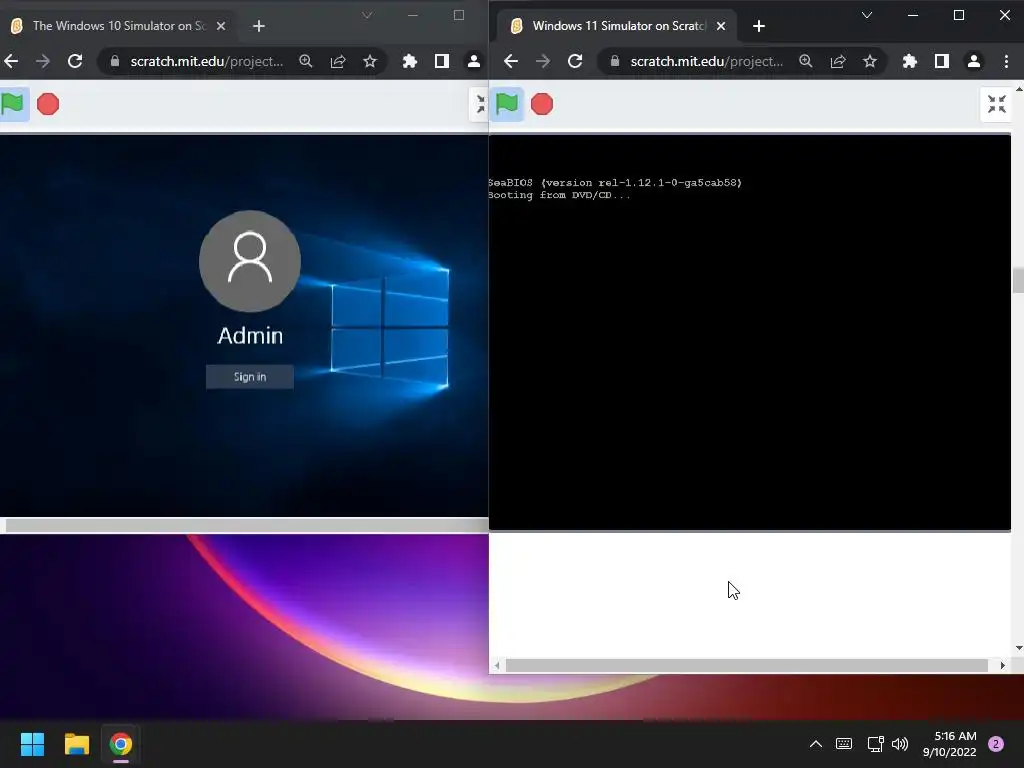The image size is (1024, 768).
Task: Open volume control in system tray
Action: (900, 744)
